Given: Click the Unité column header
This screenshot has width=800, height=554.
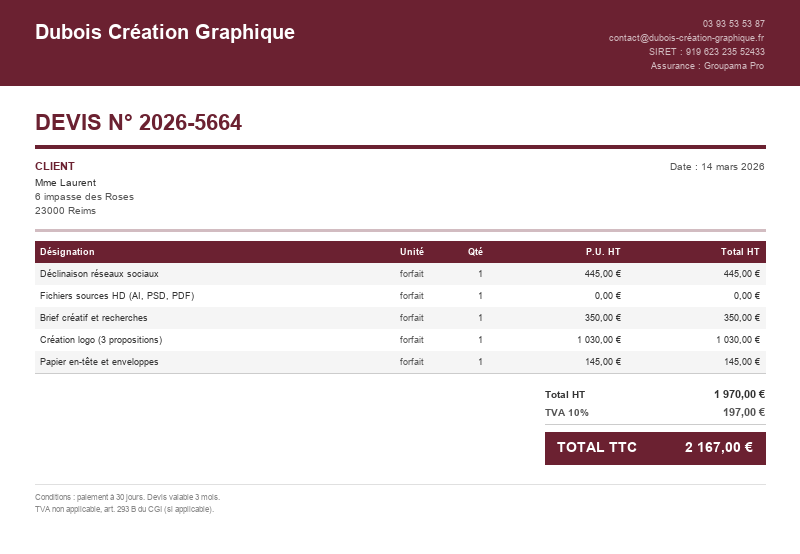Looking at the screenshot, I should 411,252.
